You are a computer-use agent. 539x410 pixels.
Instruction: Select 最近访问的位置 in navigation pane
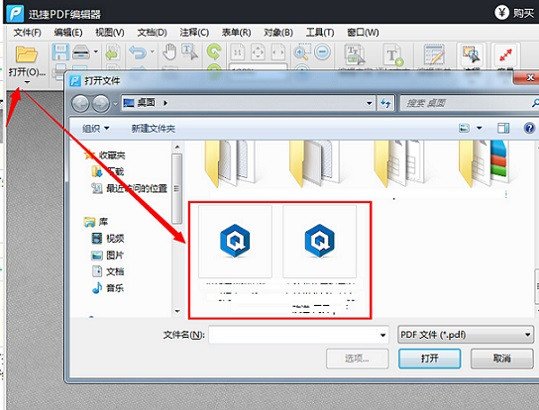point(137,188)
